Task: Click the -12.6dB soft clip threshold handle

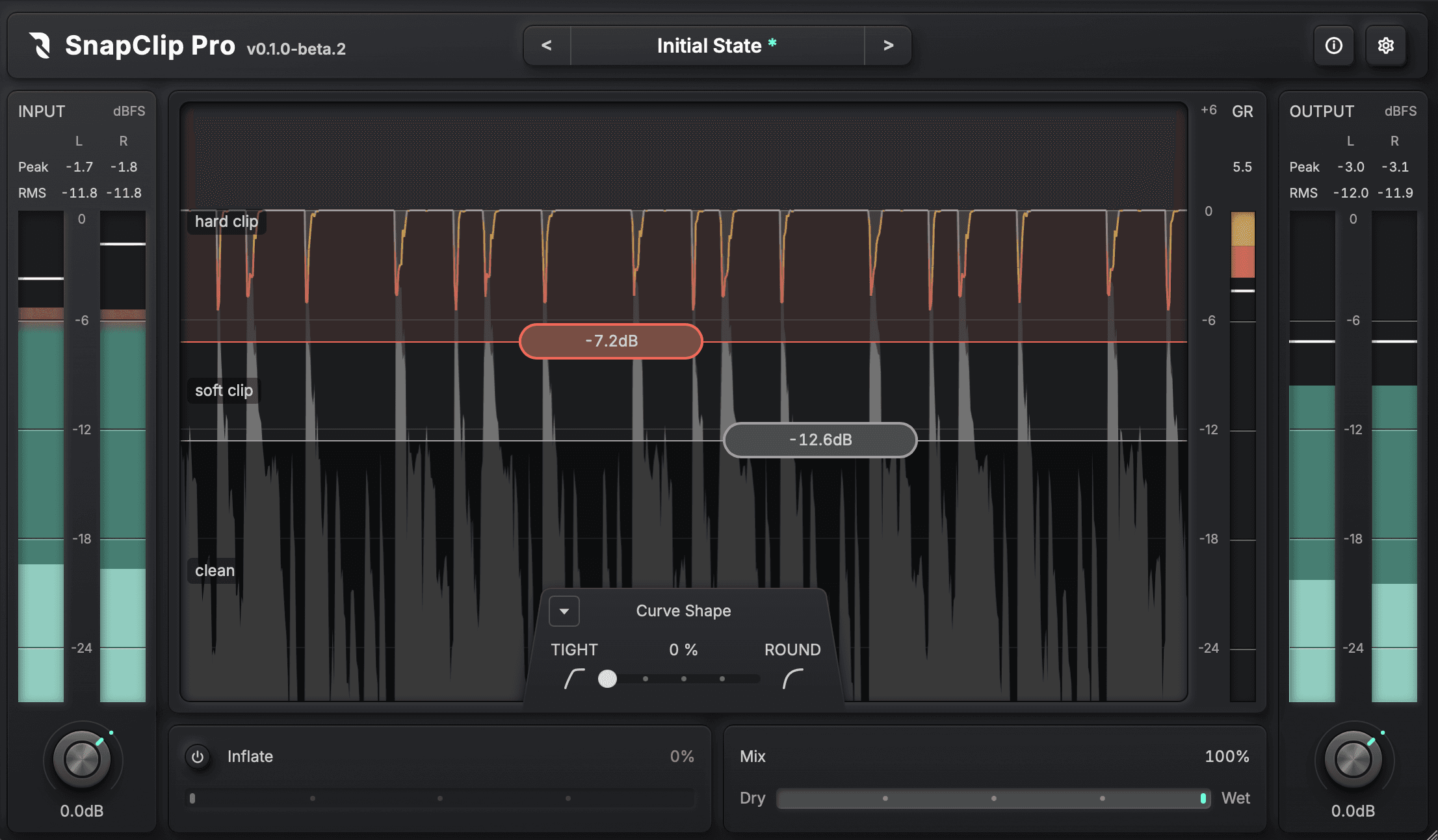Action: [x=820, y=440]
